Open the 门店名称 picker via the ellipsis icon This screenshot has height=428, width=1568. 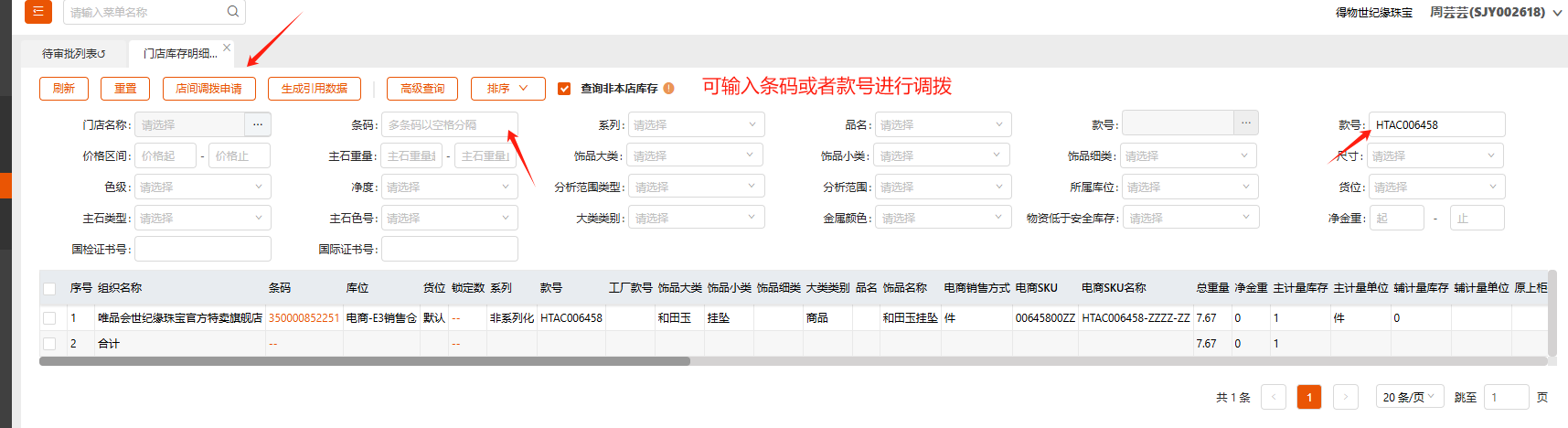258,124
